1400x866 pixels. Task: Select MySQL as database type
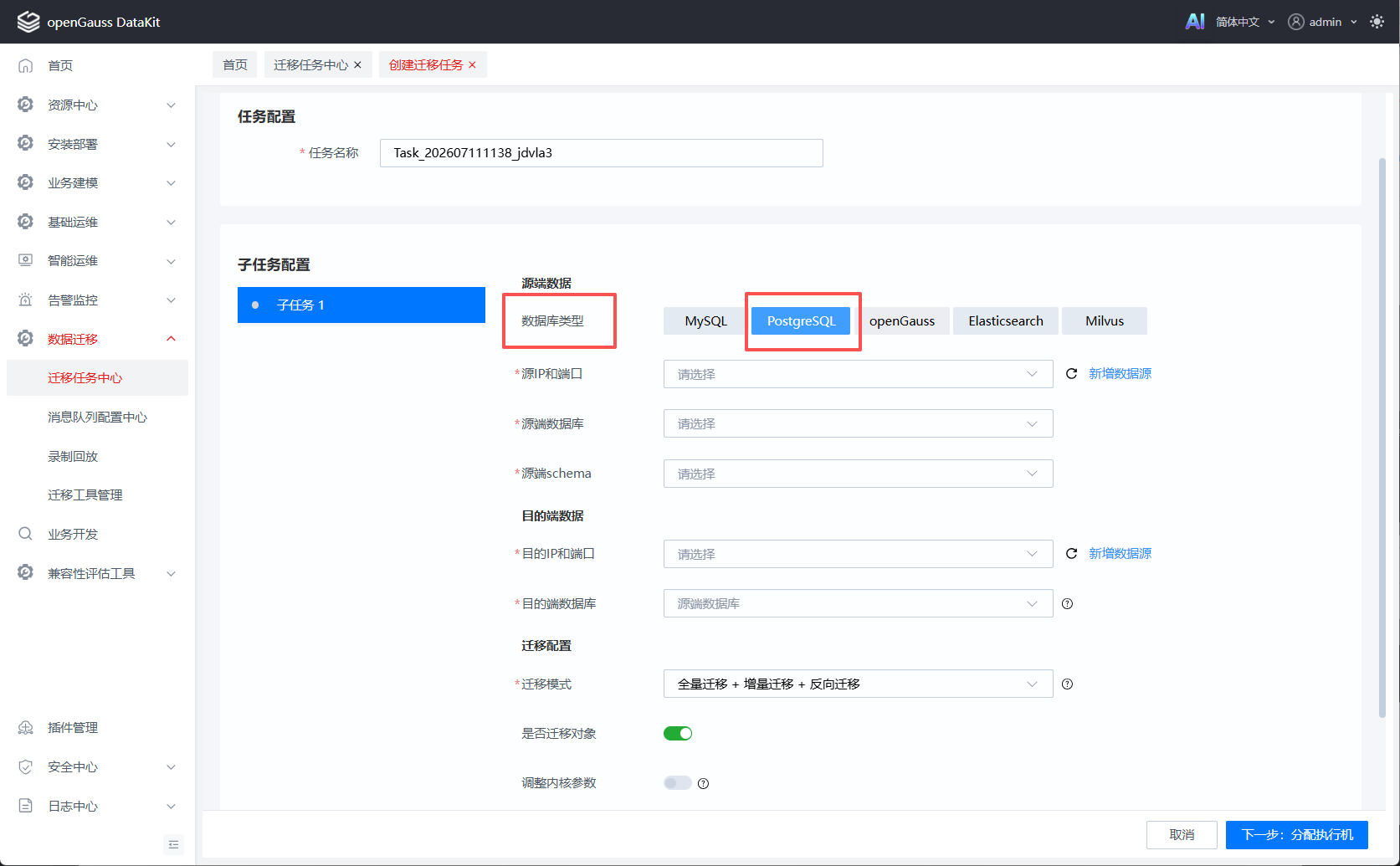pos(706,321)
